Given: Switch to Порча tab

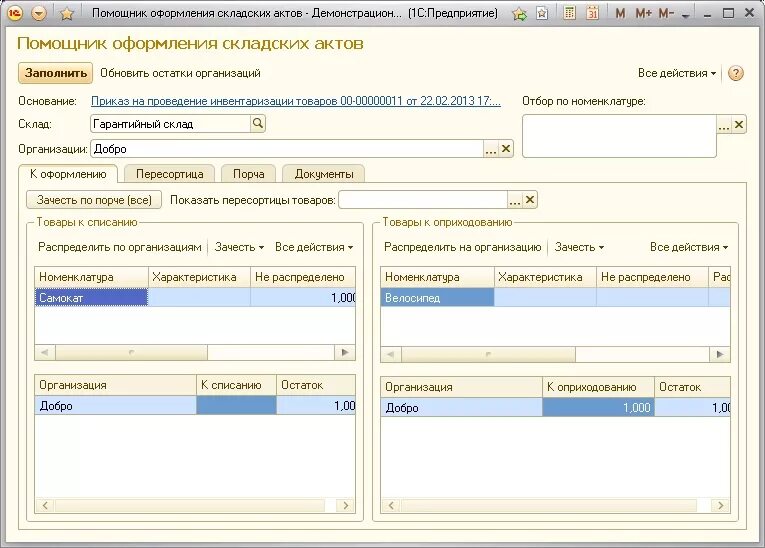Looking at the screenshot, I should point(248,174).
